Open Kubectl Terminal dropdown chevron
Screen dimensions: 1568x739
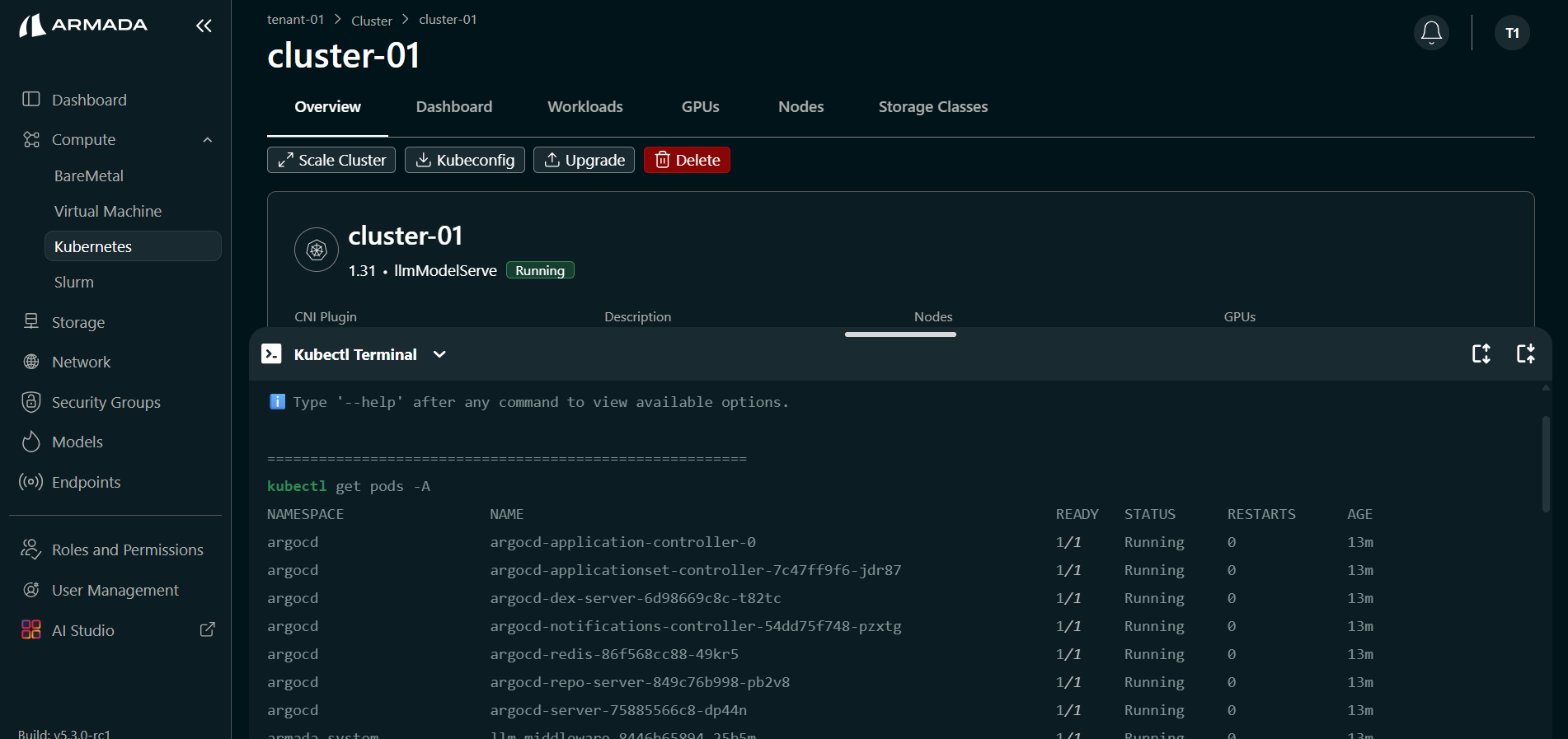coord(439,354)
